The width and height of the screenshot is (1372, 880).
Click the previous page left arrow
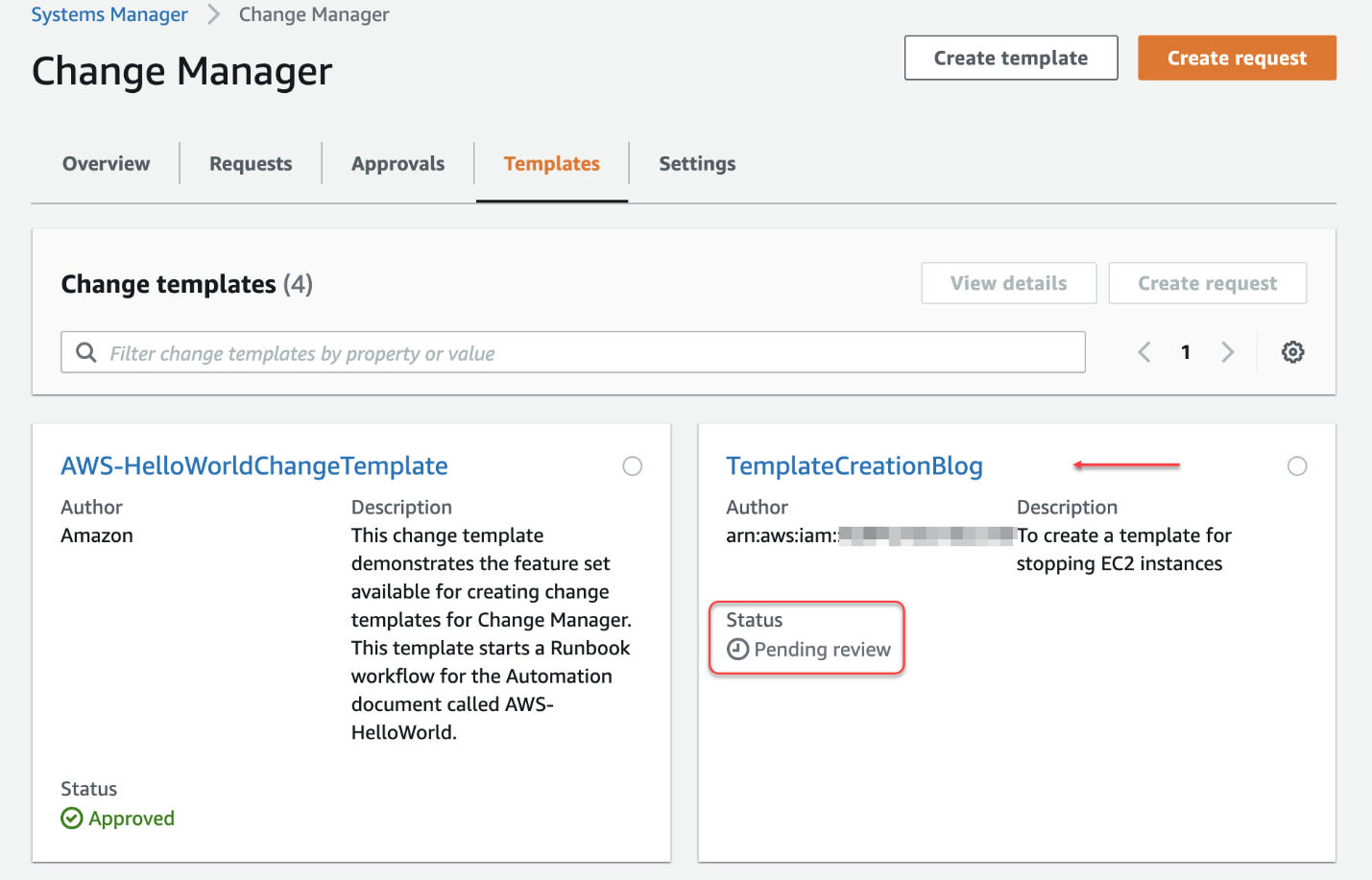pyautogui.click(x=1143, y=352)
